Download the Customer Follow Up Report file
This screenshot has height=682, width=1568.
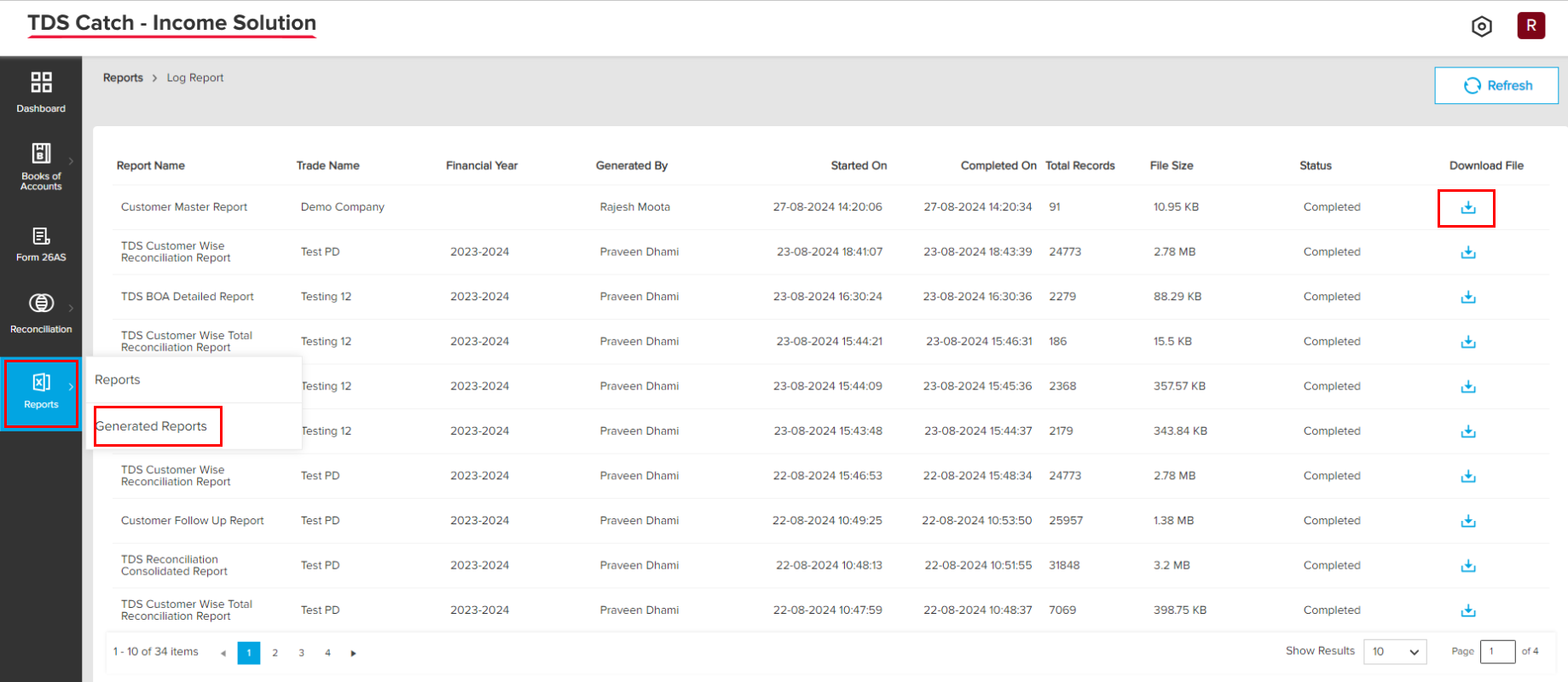[1468, 521]
